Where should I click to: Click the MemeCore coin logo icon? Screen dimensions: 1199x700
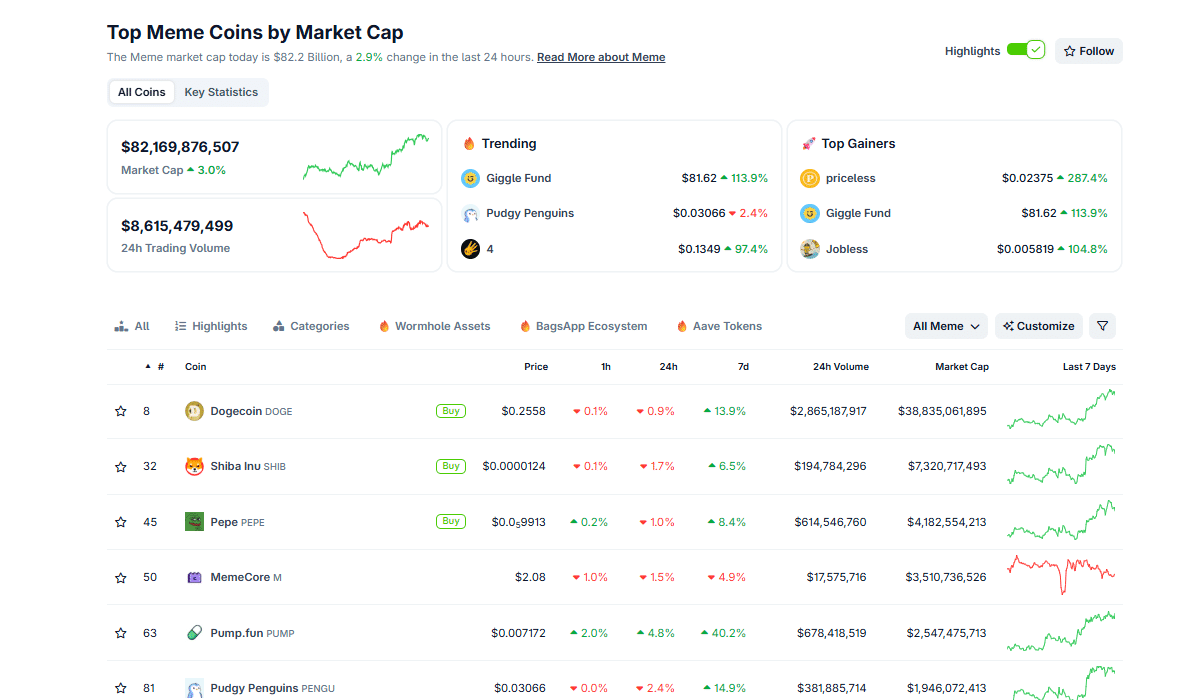click(194, 577)
